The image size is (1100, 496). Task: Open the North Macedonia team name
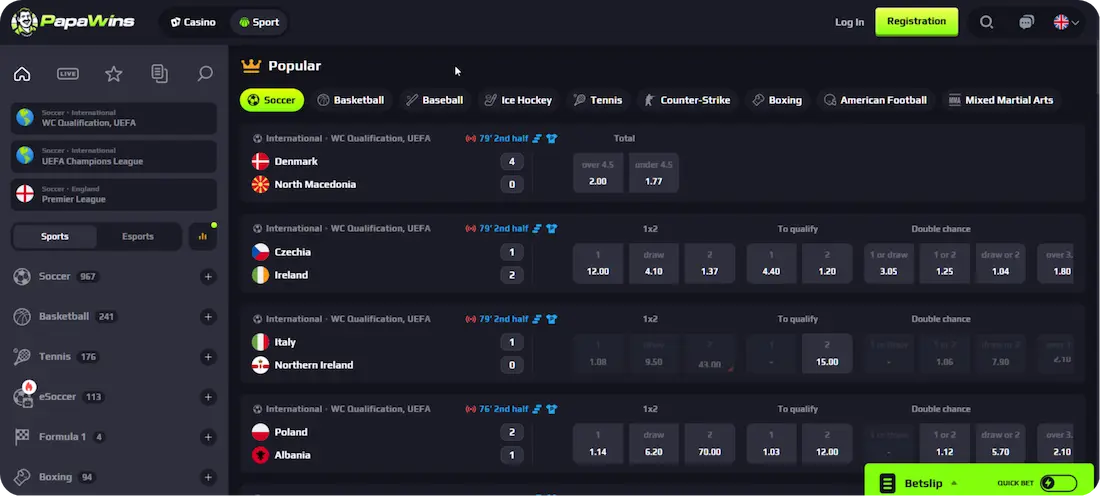(x=315, y=185)
